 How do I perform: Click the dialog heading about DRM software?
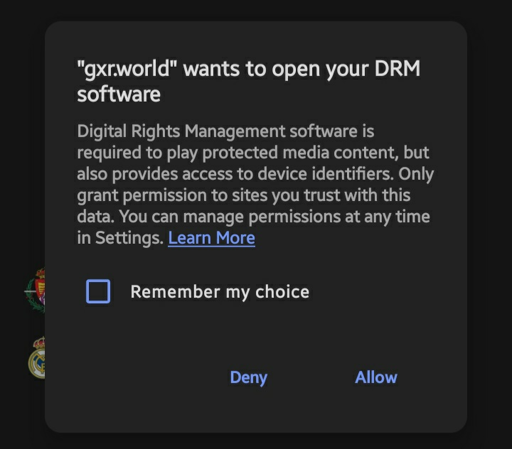pos(248,81)
